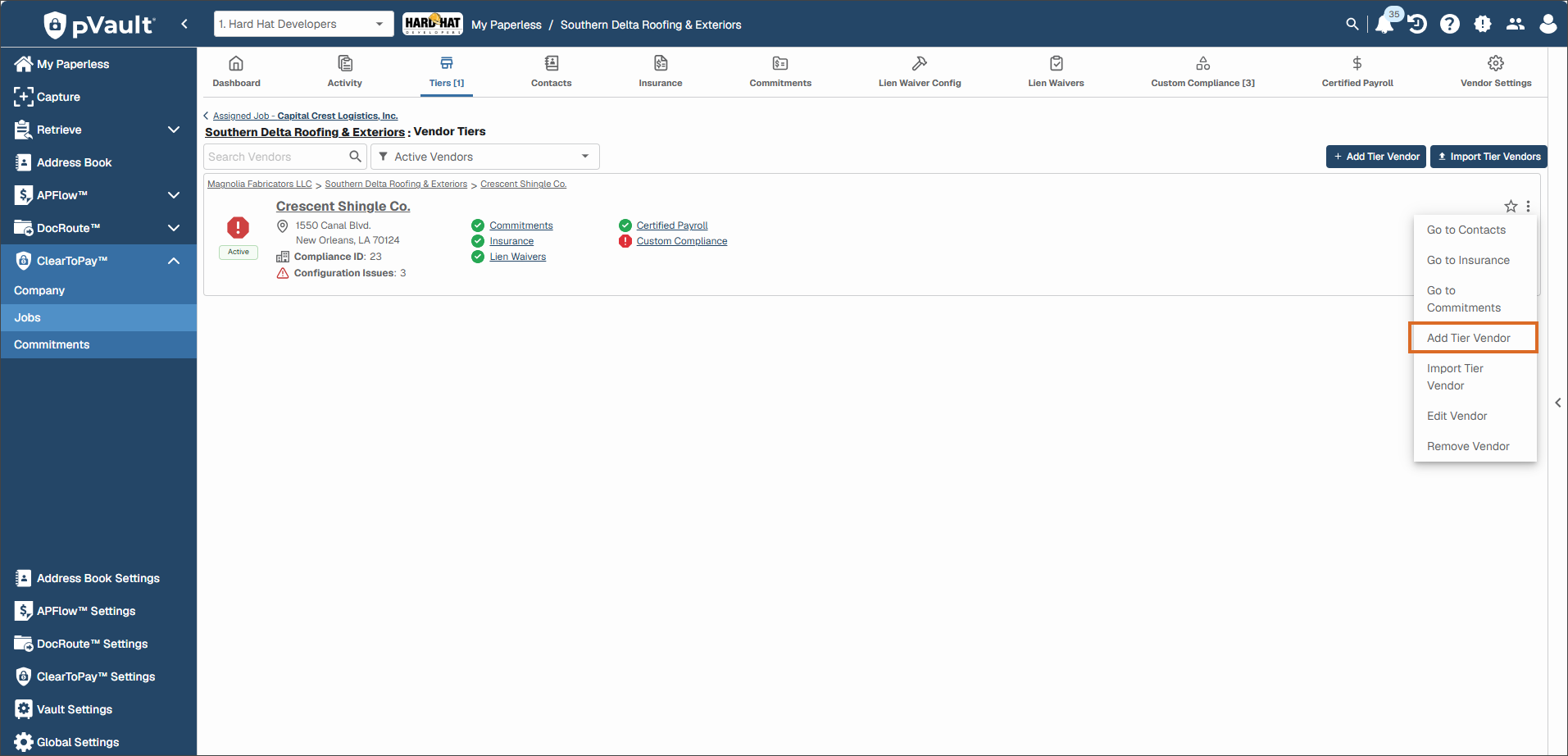
Task: Select Edit Vendor in the menu
Action: 1475,417
